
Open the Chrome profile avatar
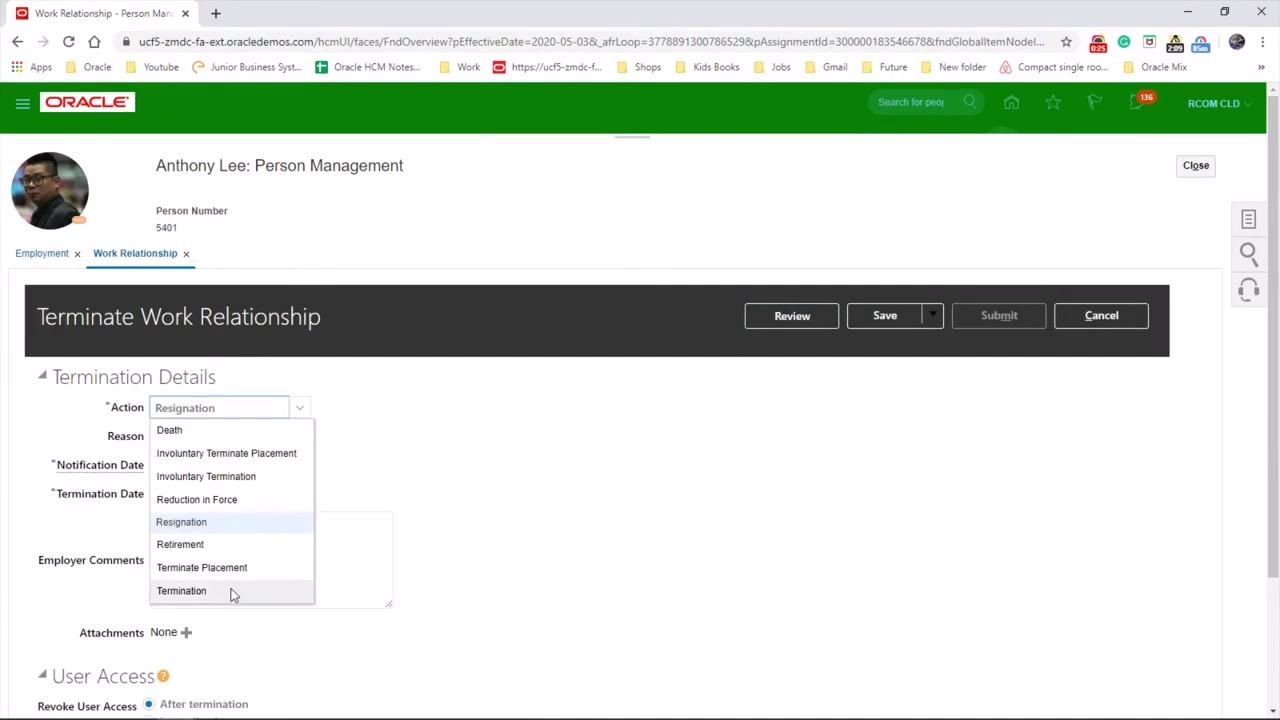click(1237, 42)
